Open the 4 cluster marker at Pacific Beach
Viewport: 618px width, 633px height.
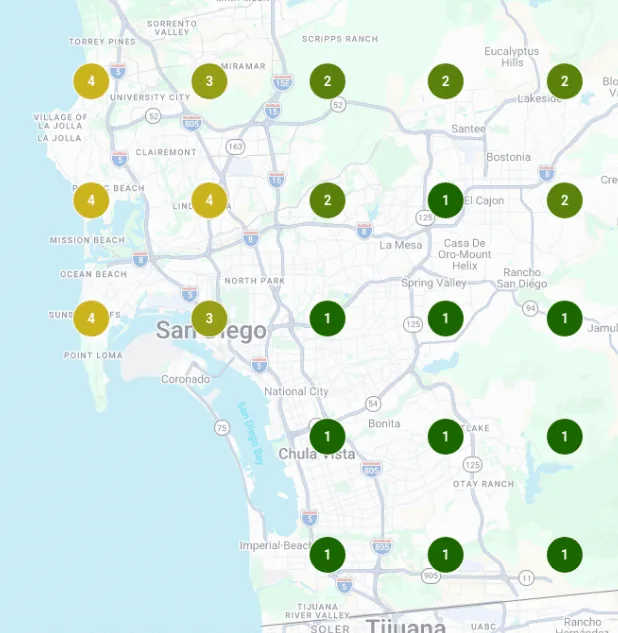(91, 200)
